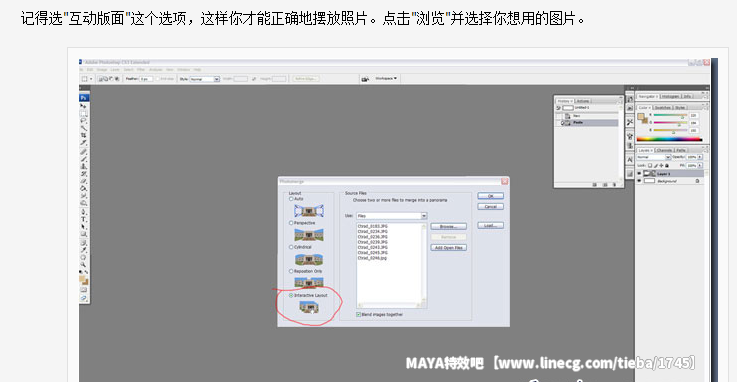Select the Eyedropper tool

click(x=84, y=250)
